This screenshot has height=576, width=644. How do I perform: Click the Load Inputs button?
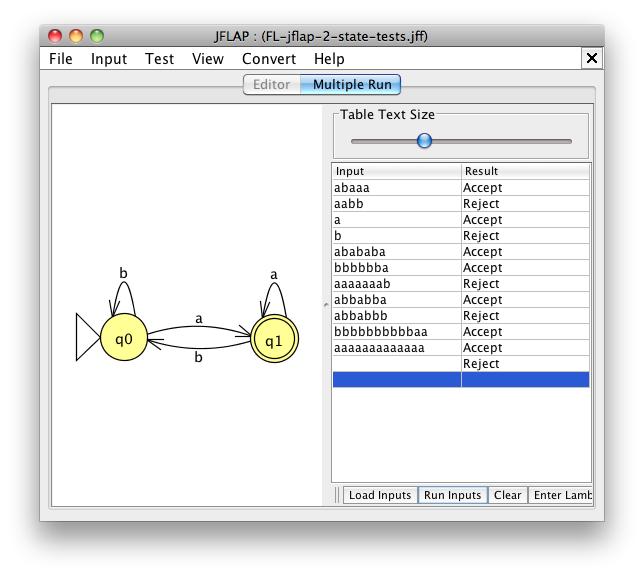click(380, 495)
